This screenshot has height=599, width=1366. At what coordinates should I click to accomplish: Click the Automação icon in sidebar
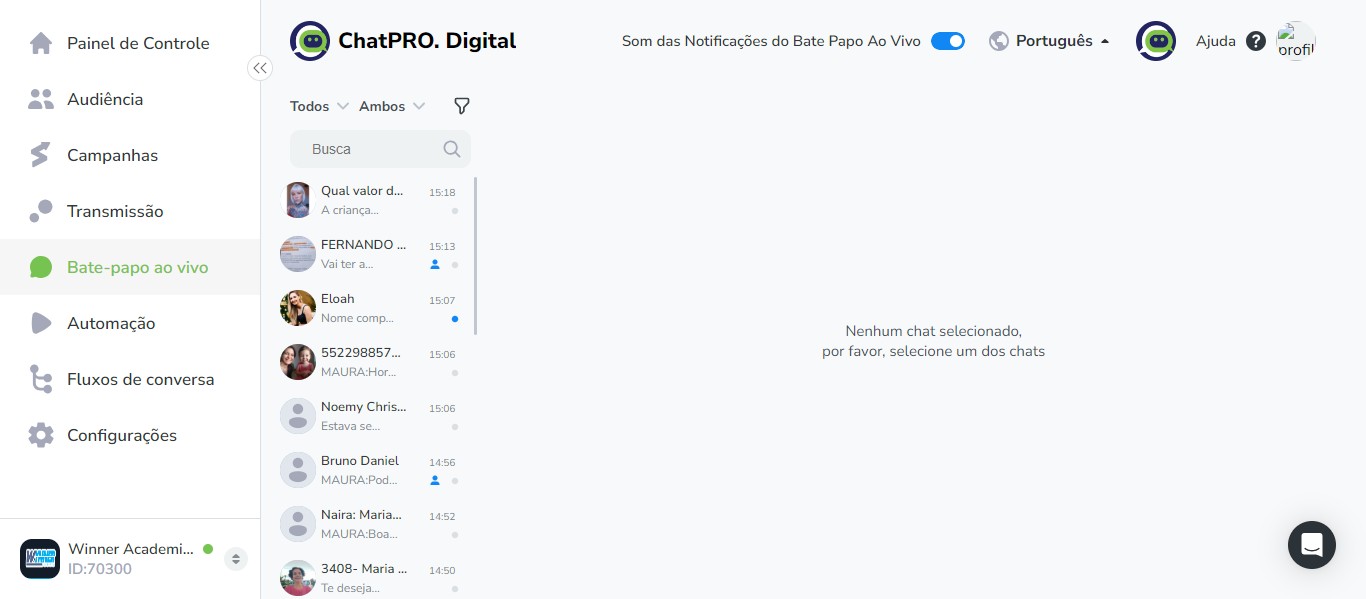[x=41, y=323]
